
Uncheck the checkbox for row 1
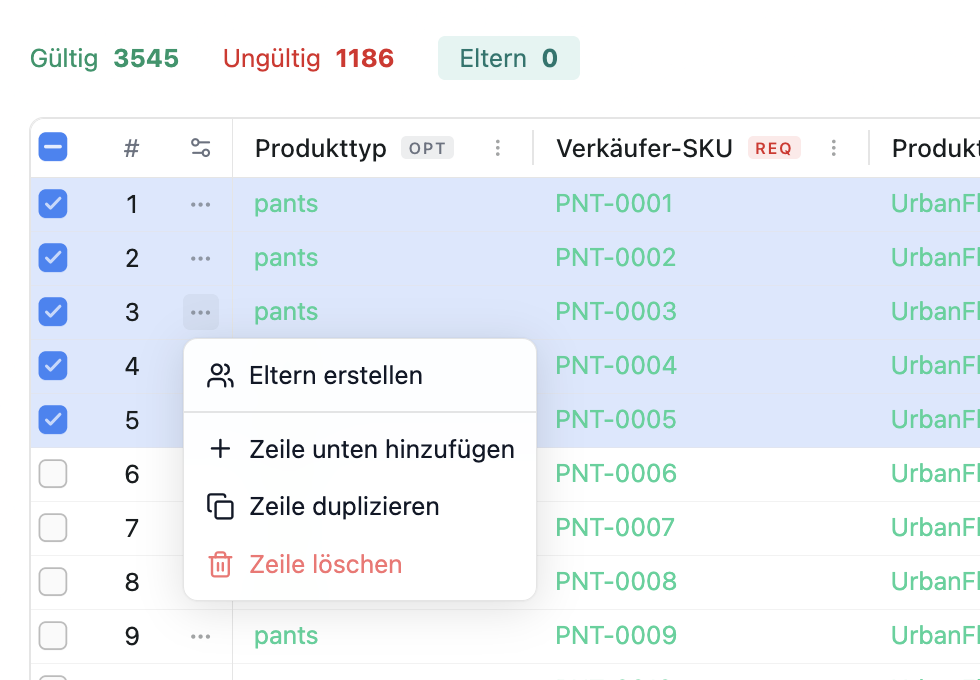(x=53, y=204)
